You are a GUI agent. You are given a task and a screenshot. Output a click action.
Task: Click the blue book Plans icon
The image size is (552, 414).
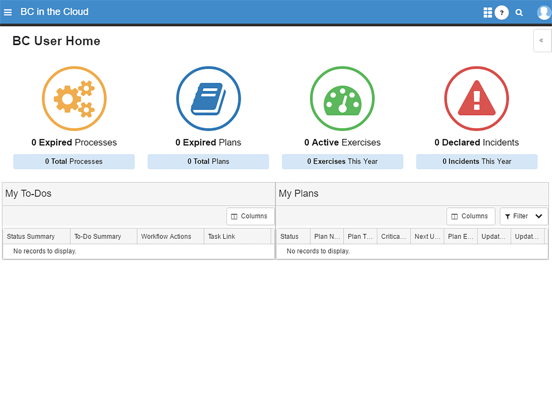coord(208,99)
